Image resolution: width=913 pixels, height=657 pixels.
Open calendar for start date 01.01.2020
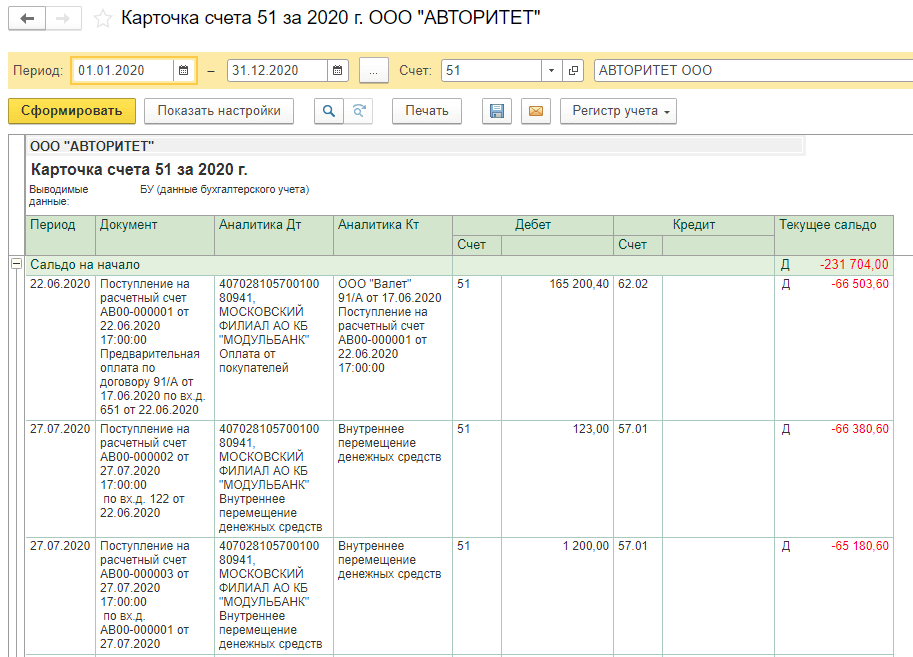(183, 71)
